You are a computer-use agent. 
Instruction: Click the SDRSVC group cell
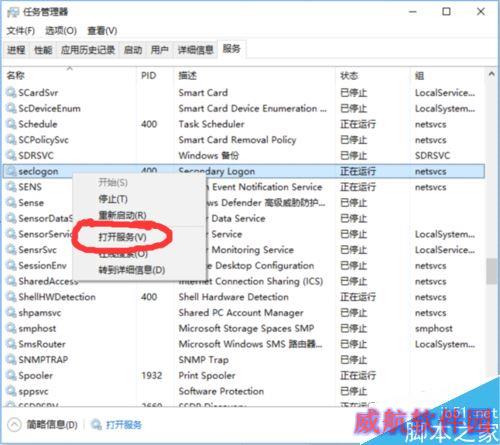point(432,155)
